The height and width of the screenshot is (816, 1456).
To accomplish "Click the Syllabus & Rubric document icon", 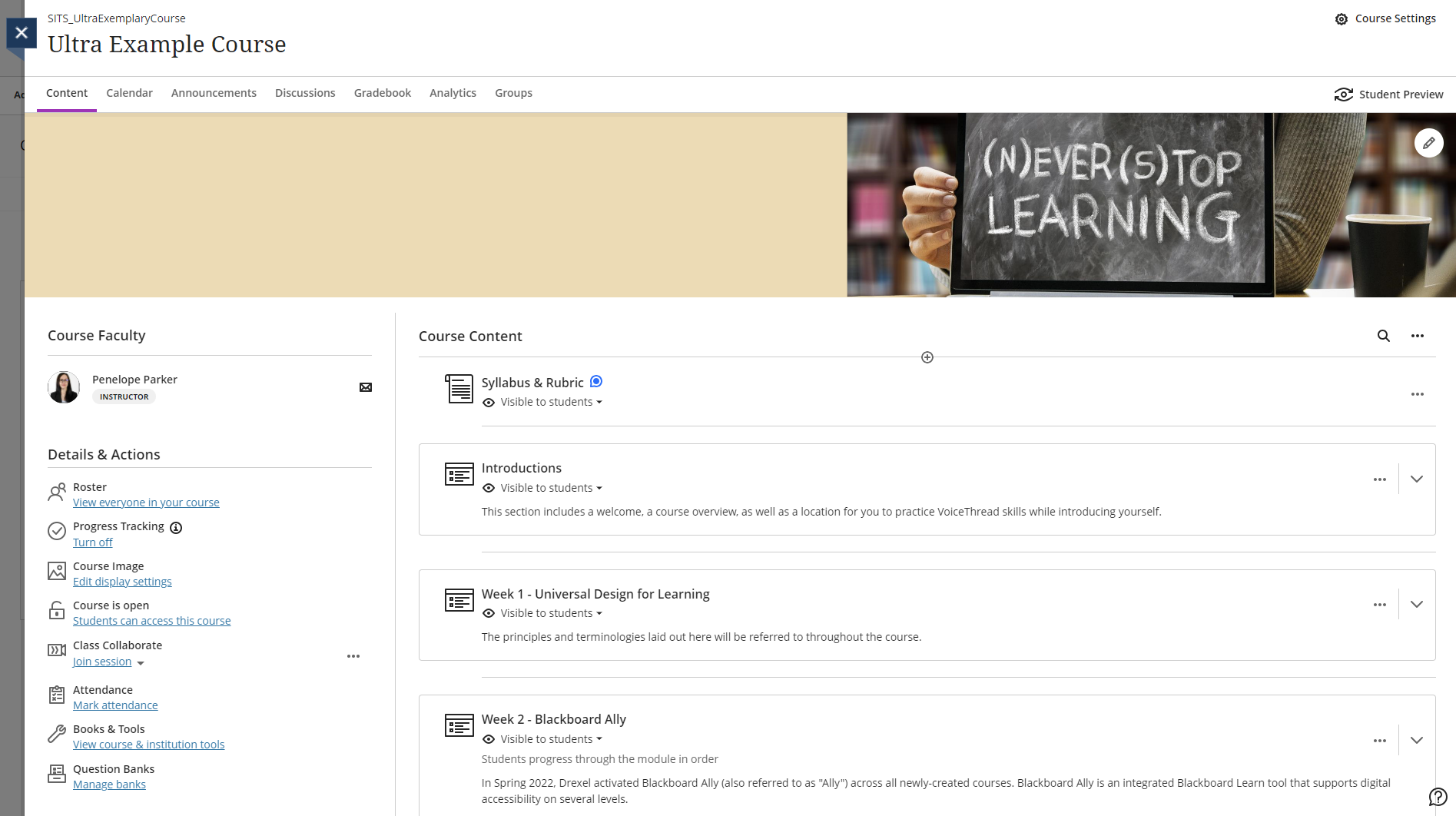I will click(459, 389).
